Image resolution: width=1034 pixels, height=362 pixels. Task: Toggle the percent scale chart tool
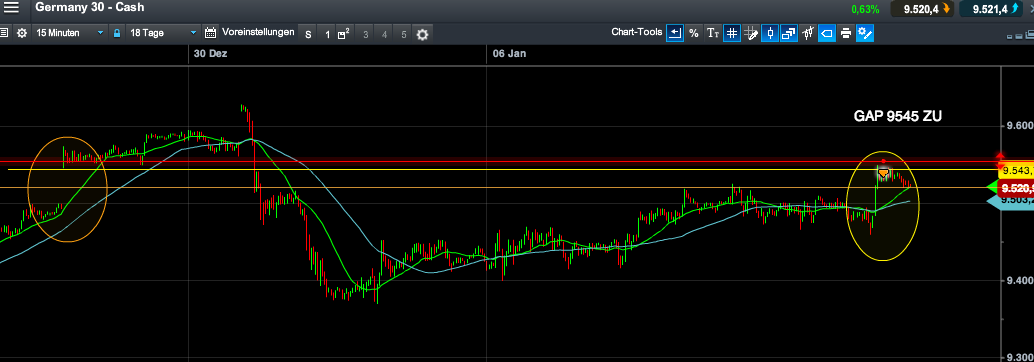coord(694,33)
